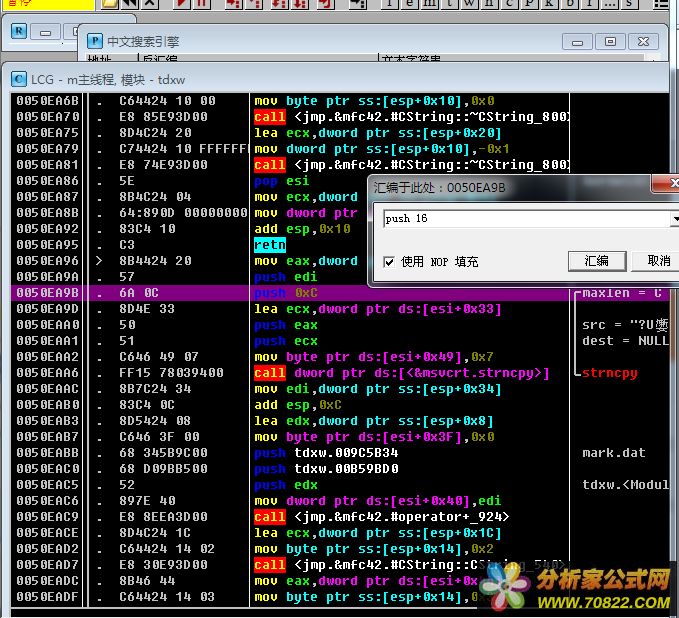Toggle 使用 NOP 填充 checkbox

coord(389,262)
